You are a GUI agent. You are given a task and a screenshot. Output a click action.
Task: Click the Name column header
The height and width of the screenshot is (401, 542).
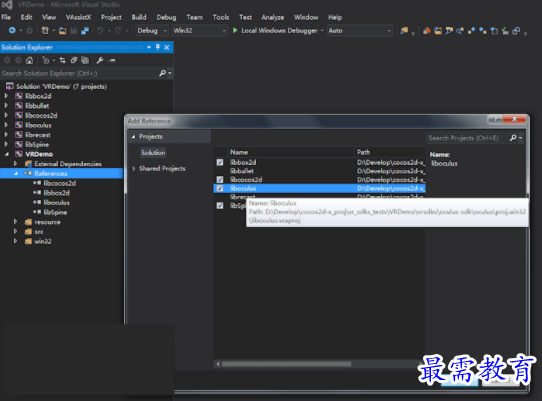(x=290, y=152)
